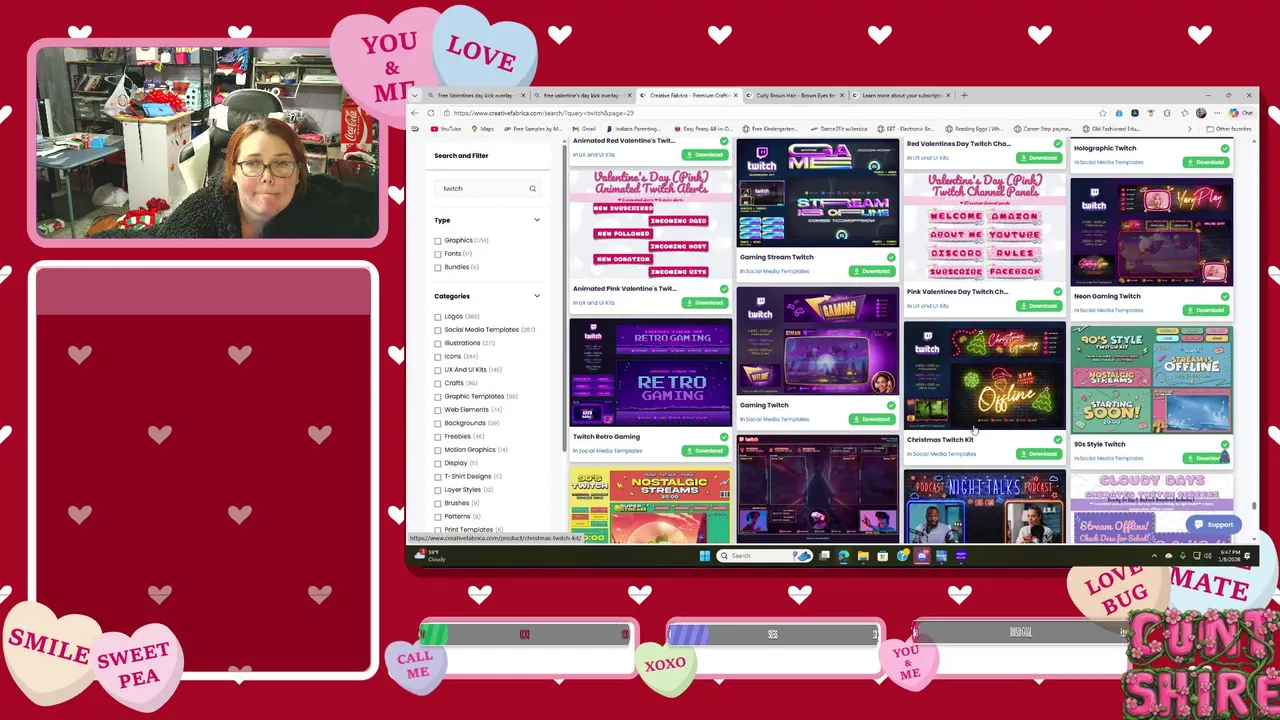Image resolution: width=1280 pixels, height=720 pixels.
Task: Tick the Graphics type checkbox
Action: (438, 241)
